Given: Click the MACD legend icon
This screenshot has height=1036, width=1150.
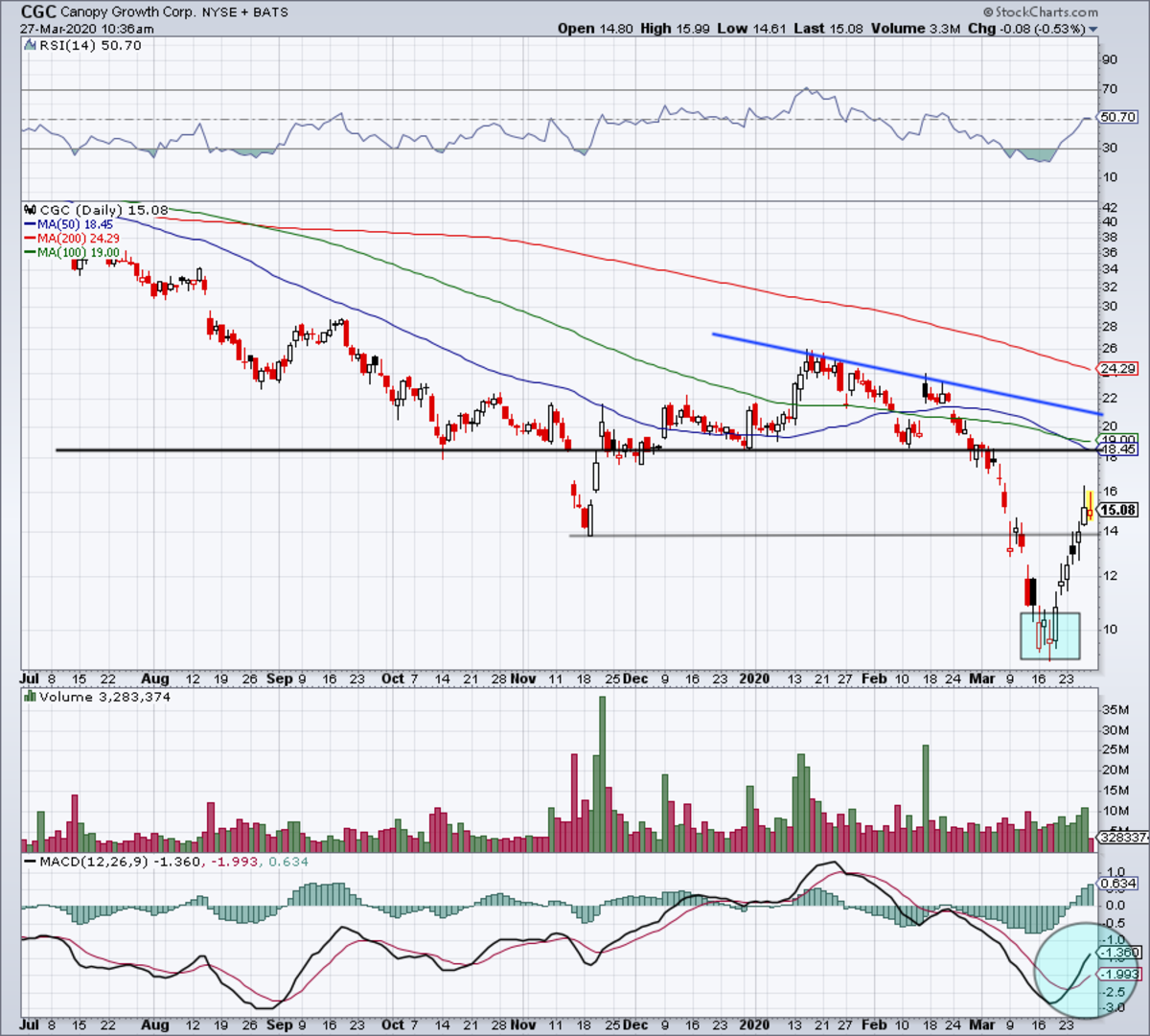Looking at the screenshot, I should (28, 862).
